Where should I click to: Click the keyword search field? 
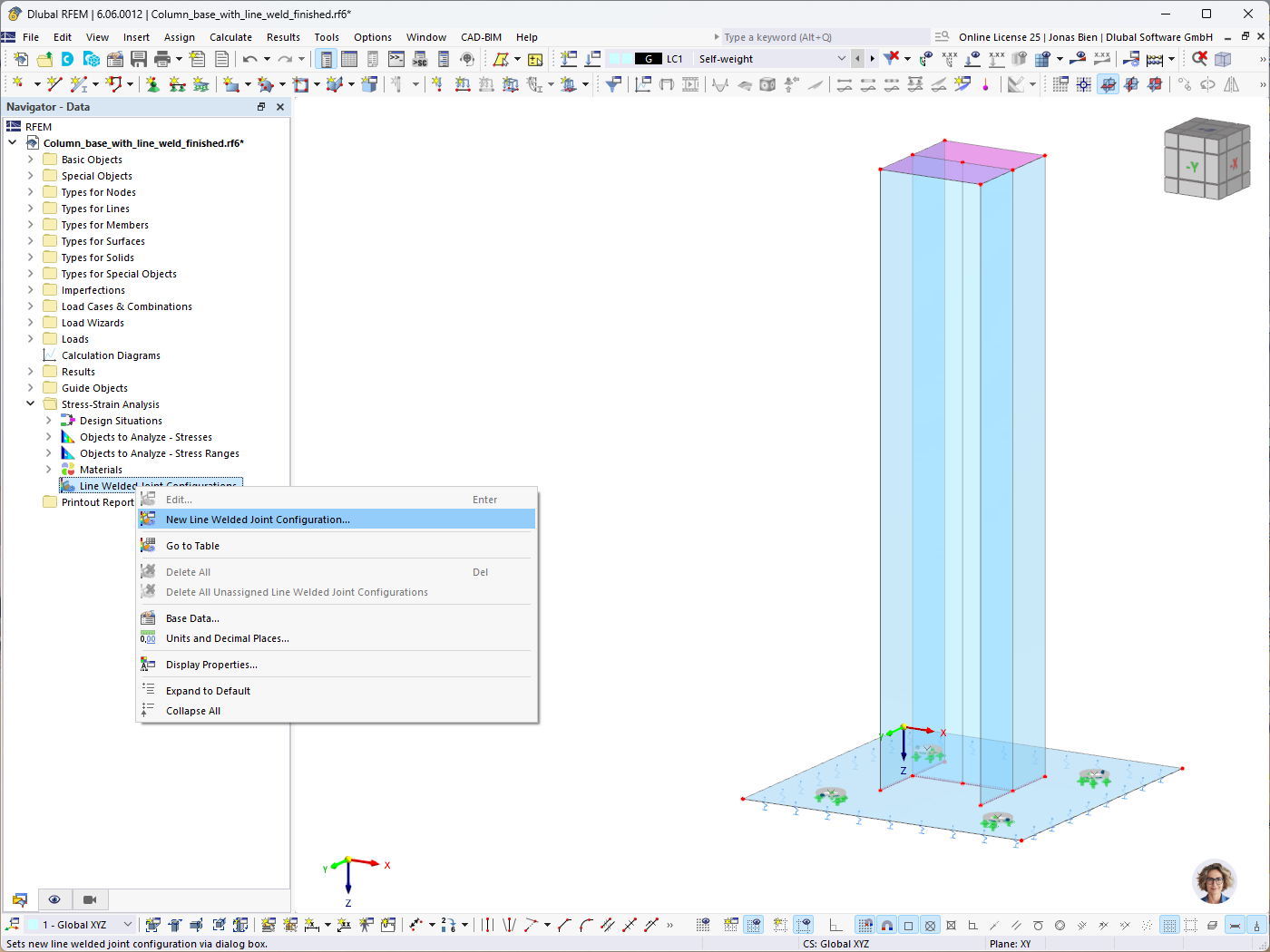point(825,37)
